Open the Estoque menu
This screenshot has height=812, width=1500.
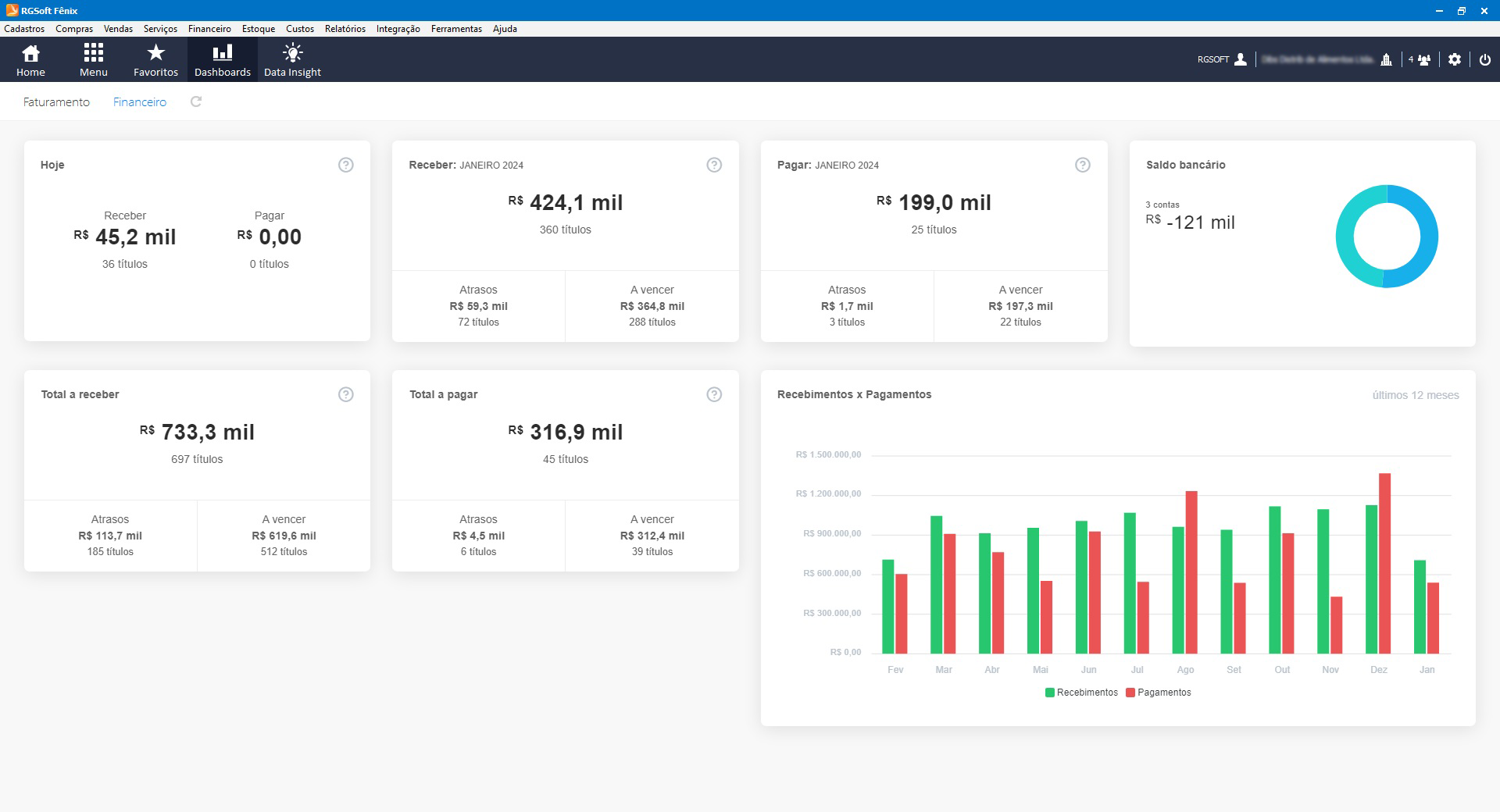coord(259,29)
